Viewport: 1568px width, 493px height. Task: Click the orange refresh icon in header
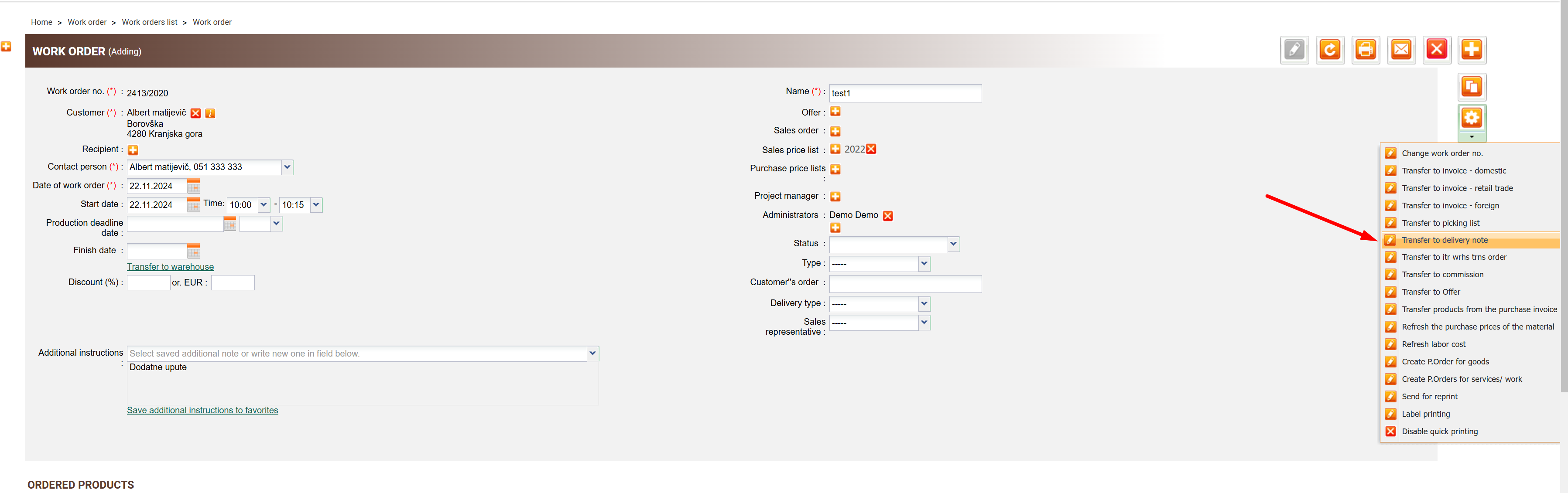coord(1330,50)
